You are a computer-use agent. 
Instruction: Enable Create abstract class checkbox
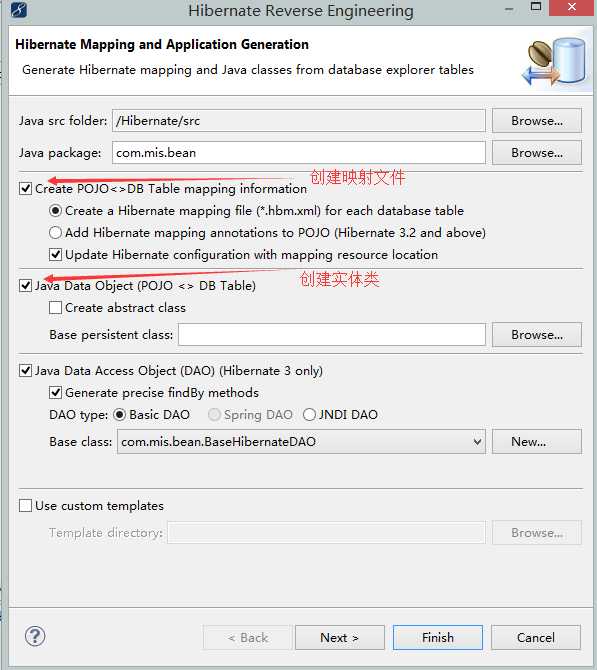point(55,308)
